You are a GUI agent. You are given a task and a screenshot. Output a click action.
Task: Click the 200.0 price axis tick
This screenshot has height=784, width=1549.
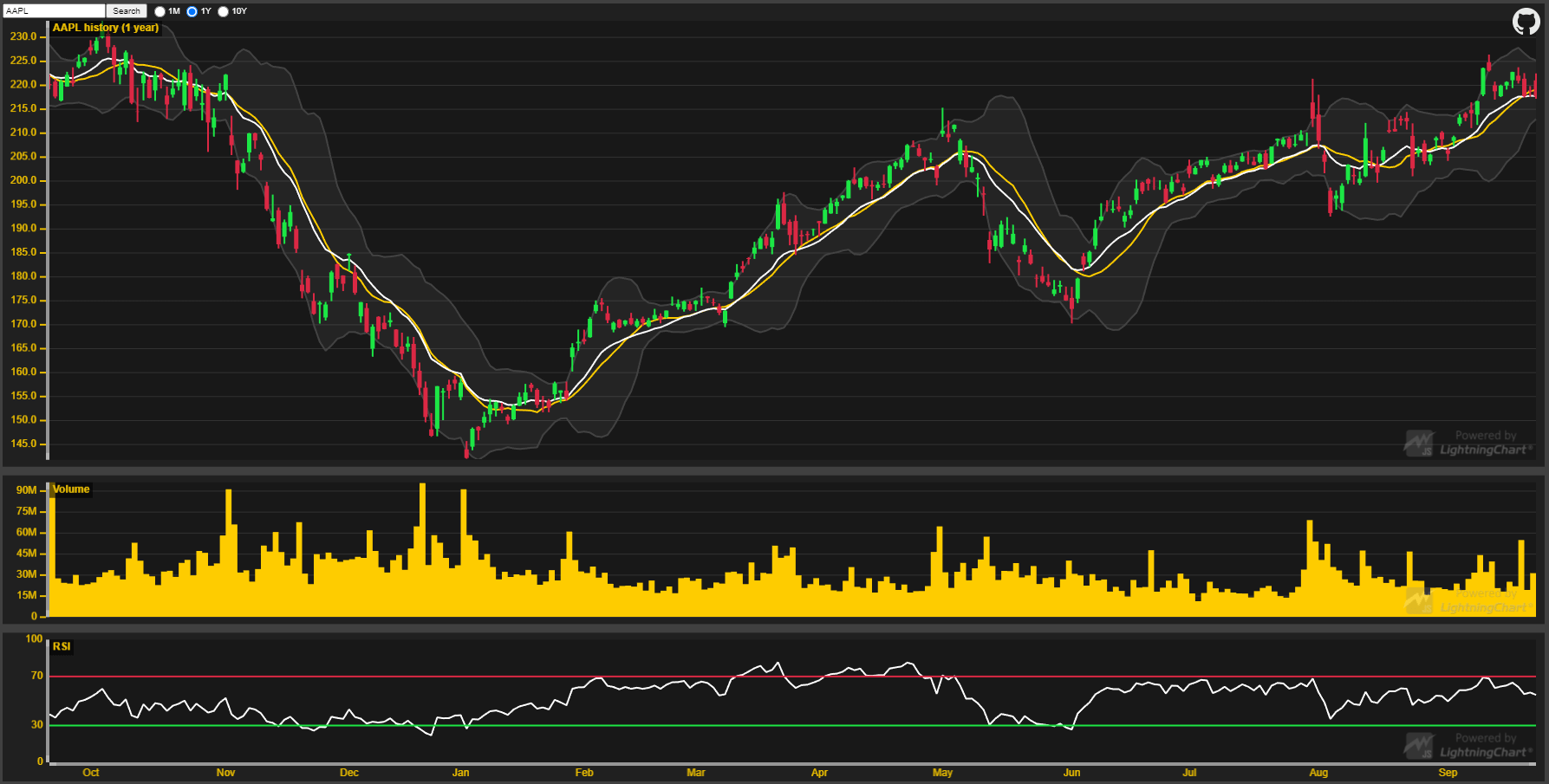coord(23,180)
